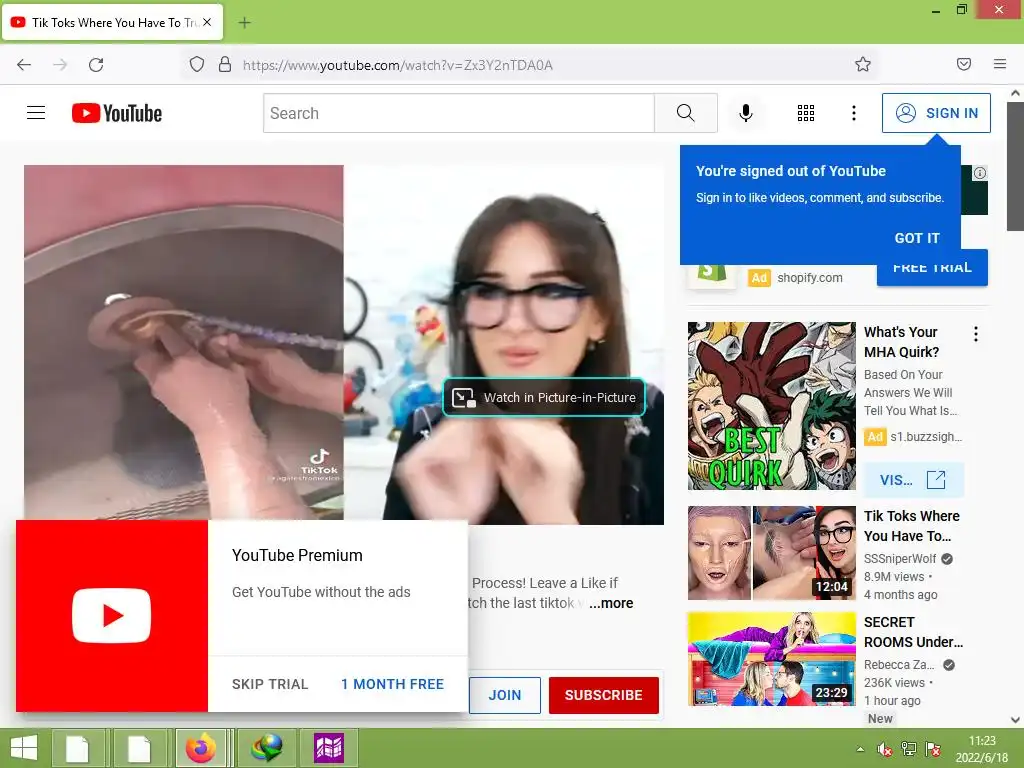Open the SECRET ROOMS 23:29 thumbnail

pyautogui.click(x=771, y=658)
